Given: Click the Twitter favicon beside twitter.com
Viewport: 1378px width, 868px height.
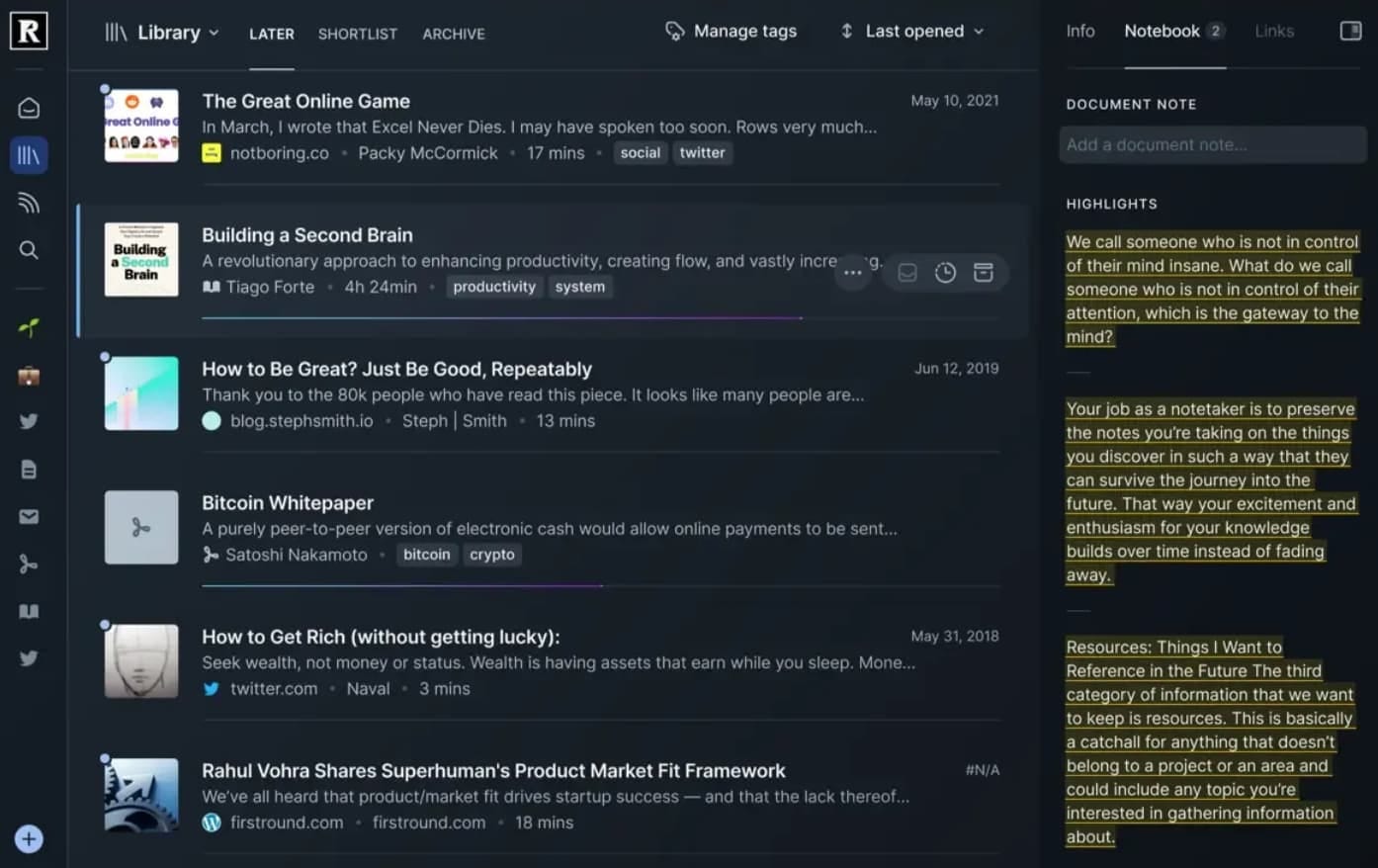Looking at the screenshot, I should [x=212, y=689].
